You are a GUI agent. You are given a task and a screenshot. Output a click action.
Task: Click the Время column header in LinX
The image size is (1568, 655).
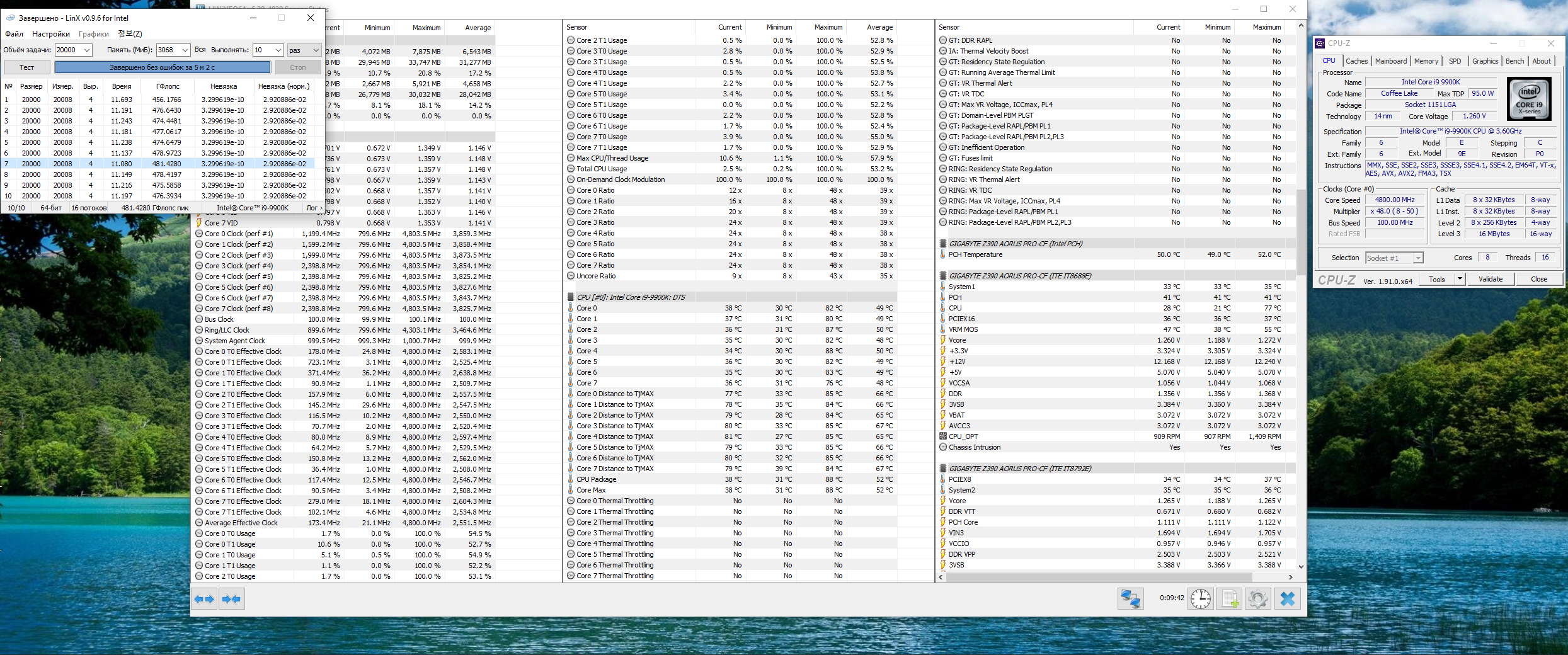[122, 86]
